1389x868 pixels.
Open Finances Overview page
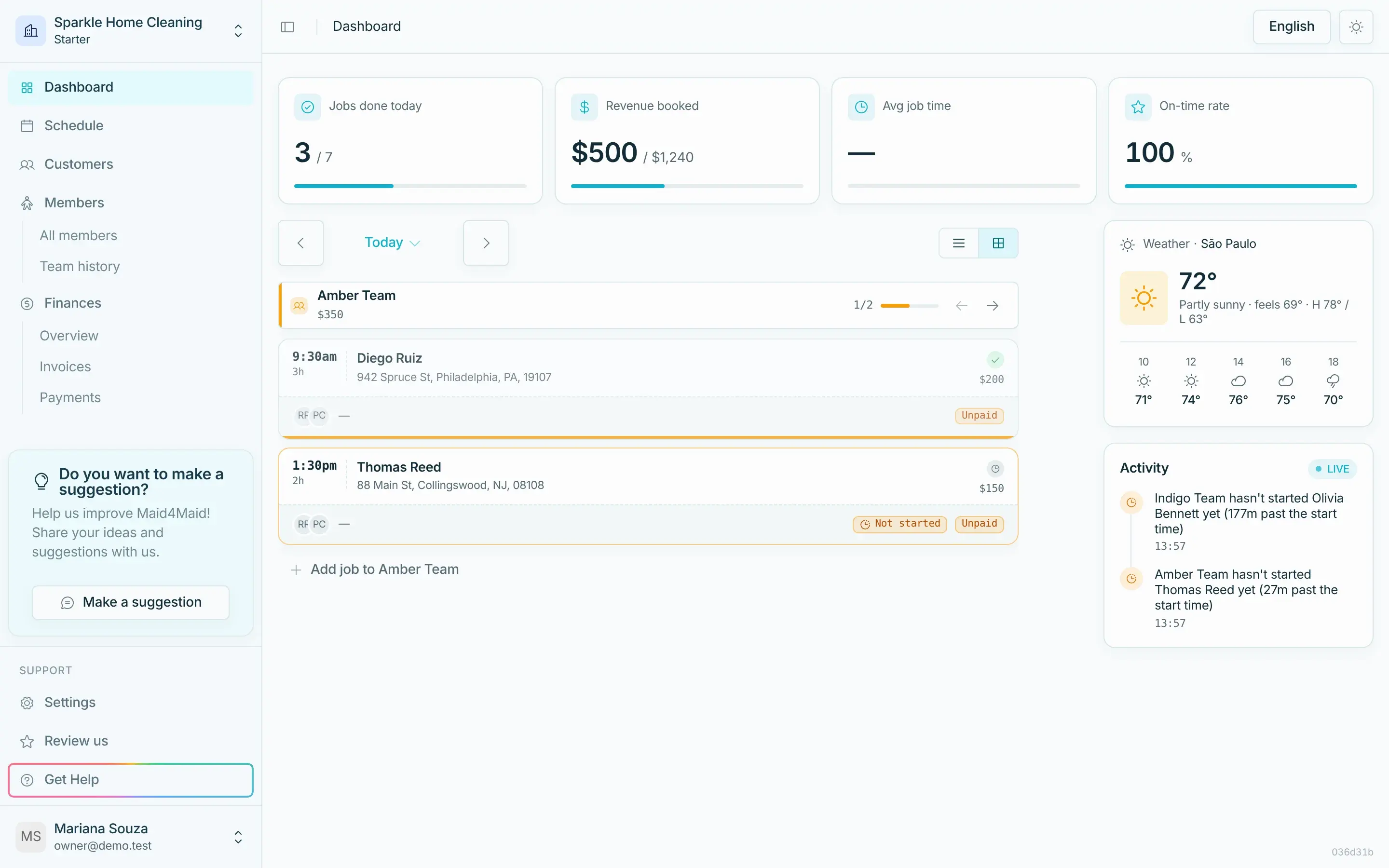point(69,336)
